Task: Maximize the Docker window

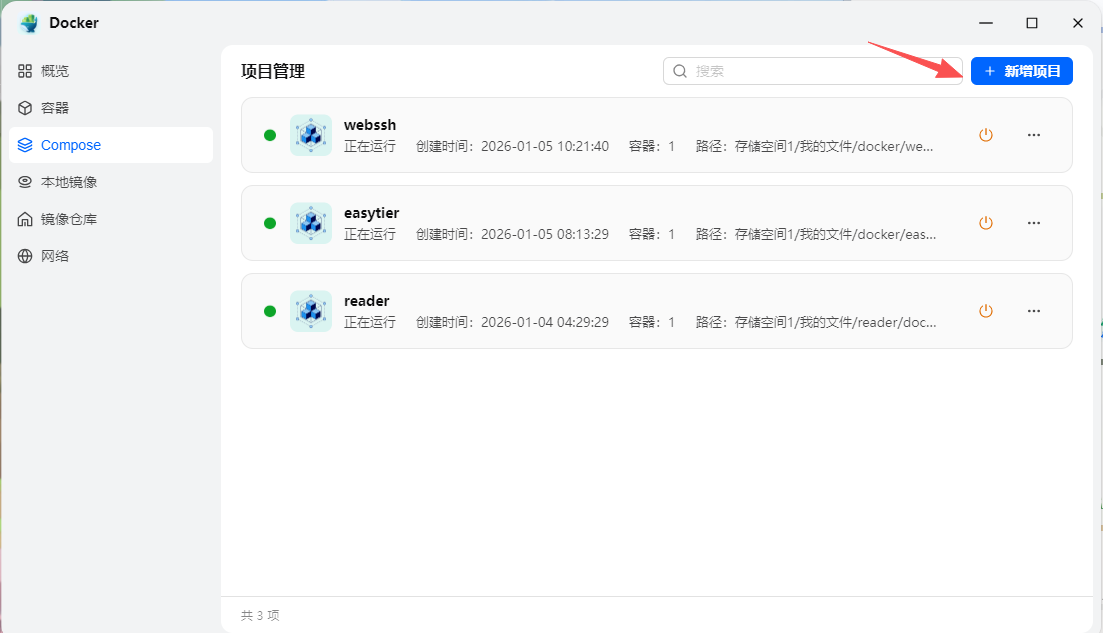Action: point(1032,23)
